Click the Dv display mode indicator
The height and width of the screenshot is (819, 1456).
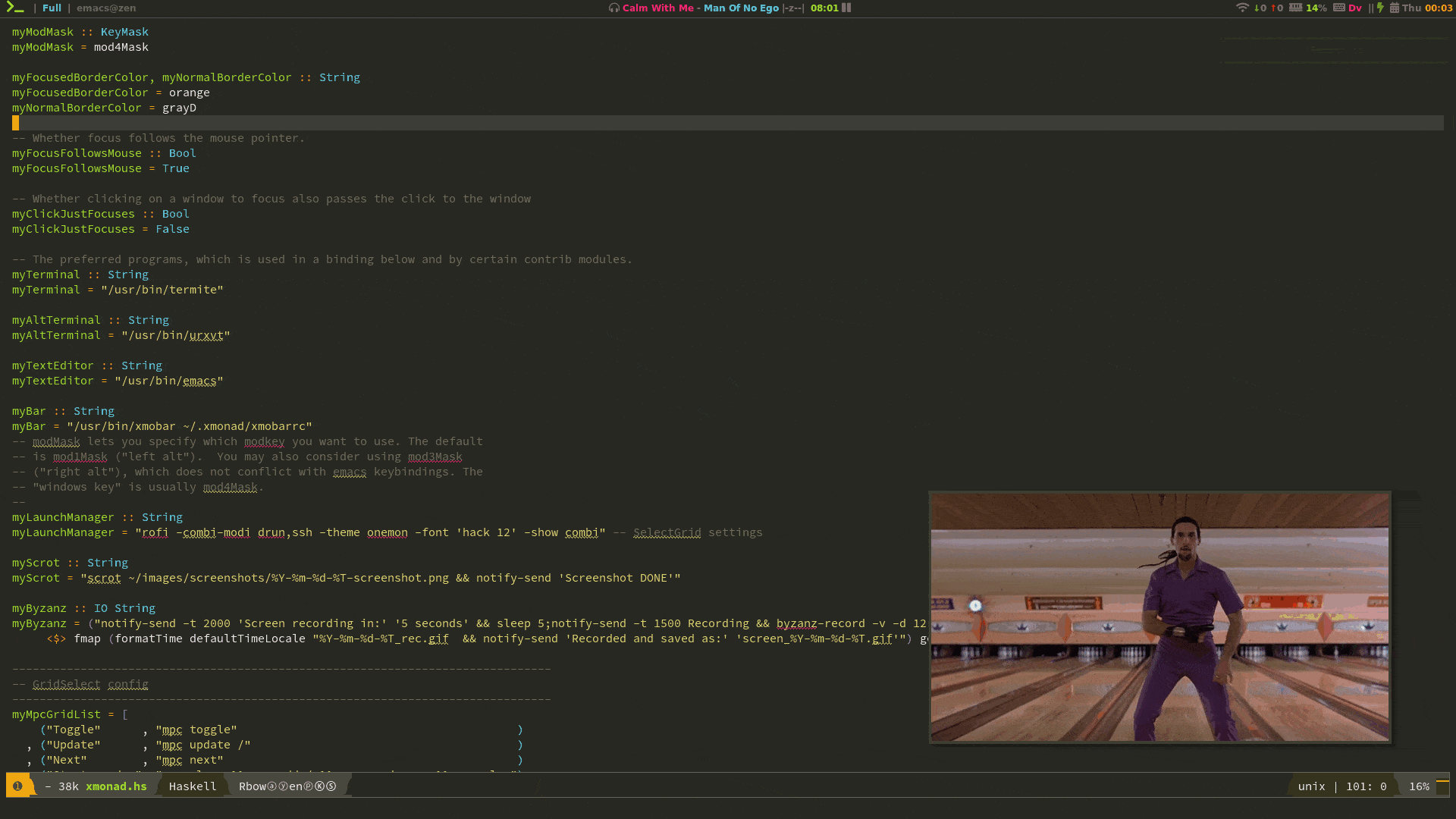(1354, 8)
